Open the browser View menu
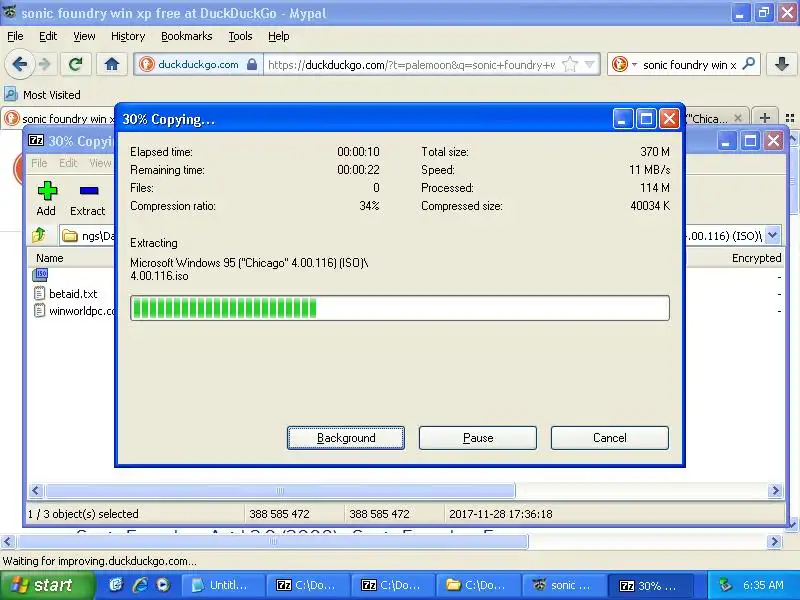Screen dimensions: 800x600 click(x=84, y=36)
